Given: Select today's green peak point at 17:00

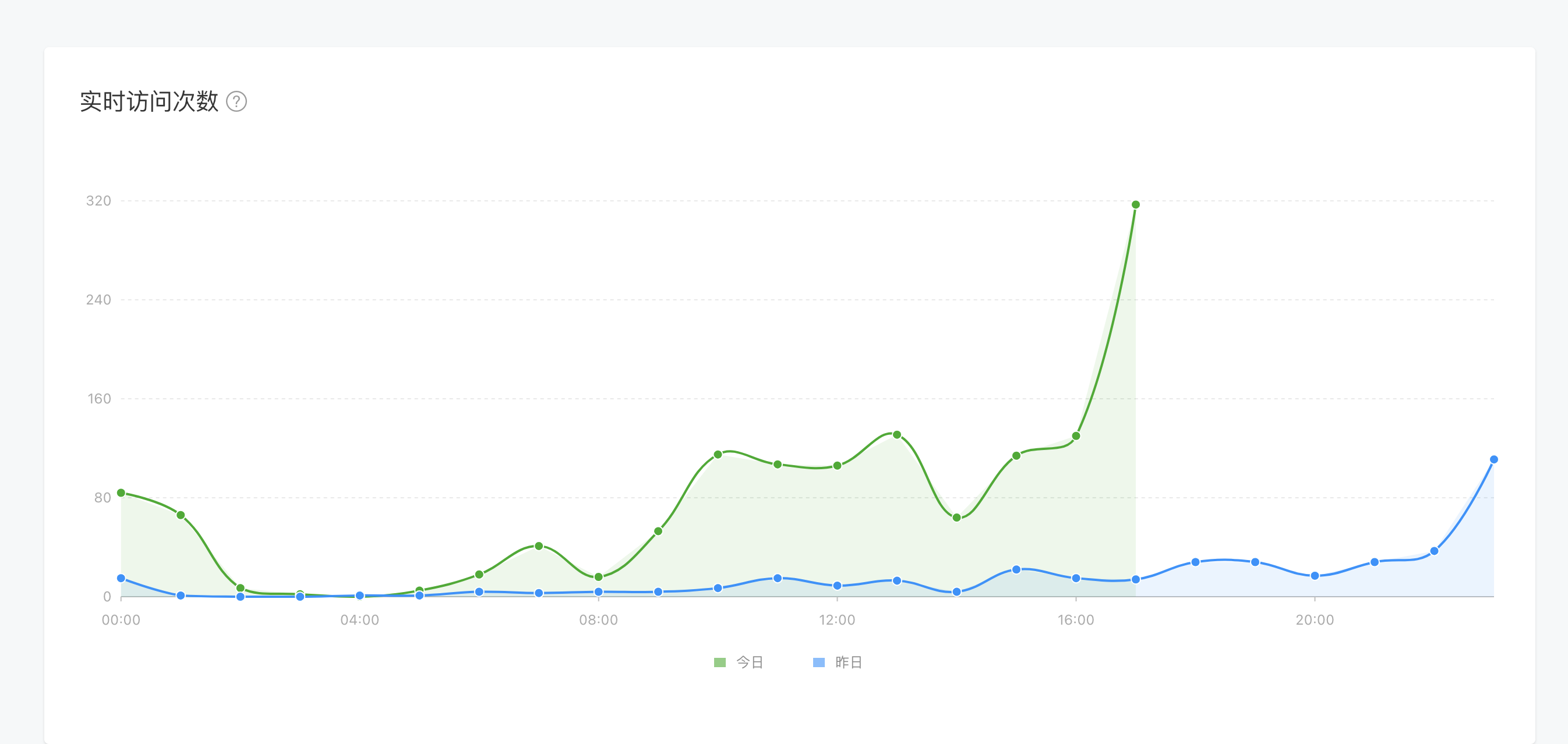Looking at the screenshot, I should (x=1135, y=204).
